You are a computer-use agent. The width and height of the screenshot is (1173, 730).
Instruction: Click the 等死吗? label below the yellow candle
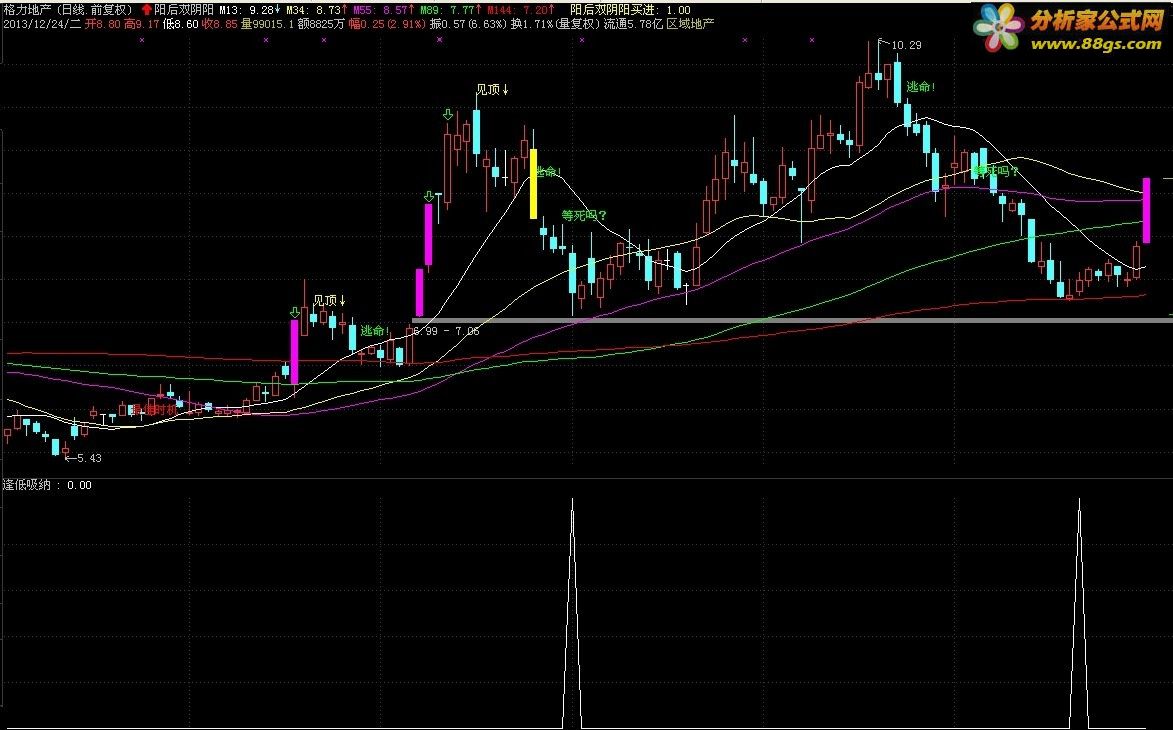(x=584, y=215)
